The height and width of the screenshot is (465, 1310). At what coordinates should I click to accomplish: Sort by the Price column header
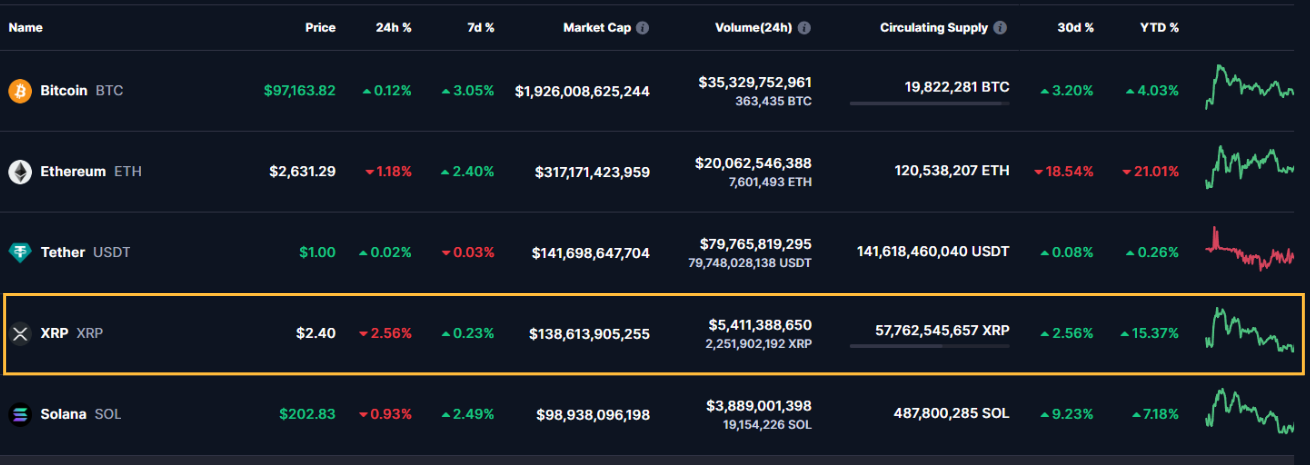[x=320, y=28]
